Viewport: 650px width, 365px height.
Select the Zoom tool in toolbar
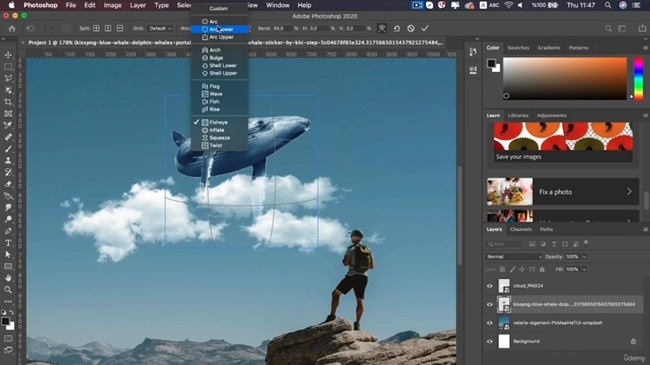pos(8,290)
